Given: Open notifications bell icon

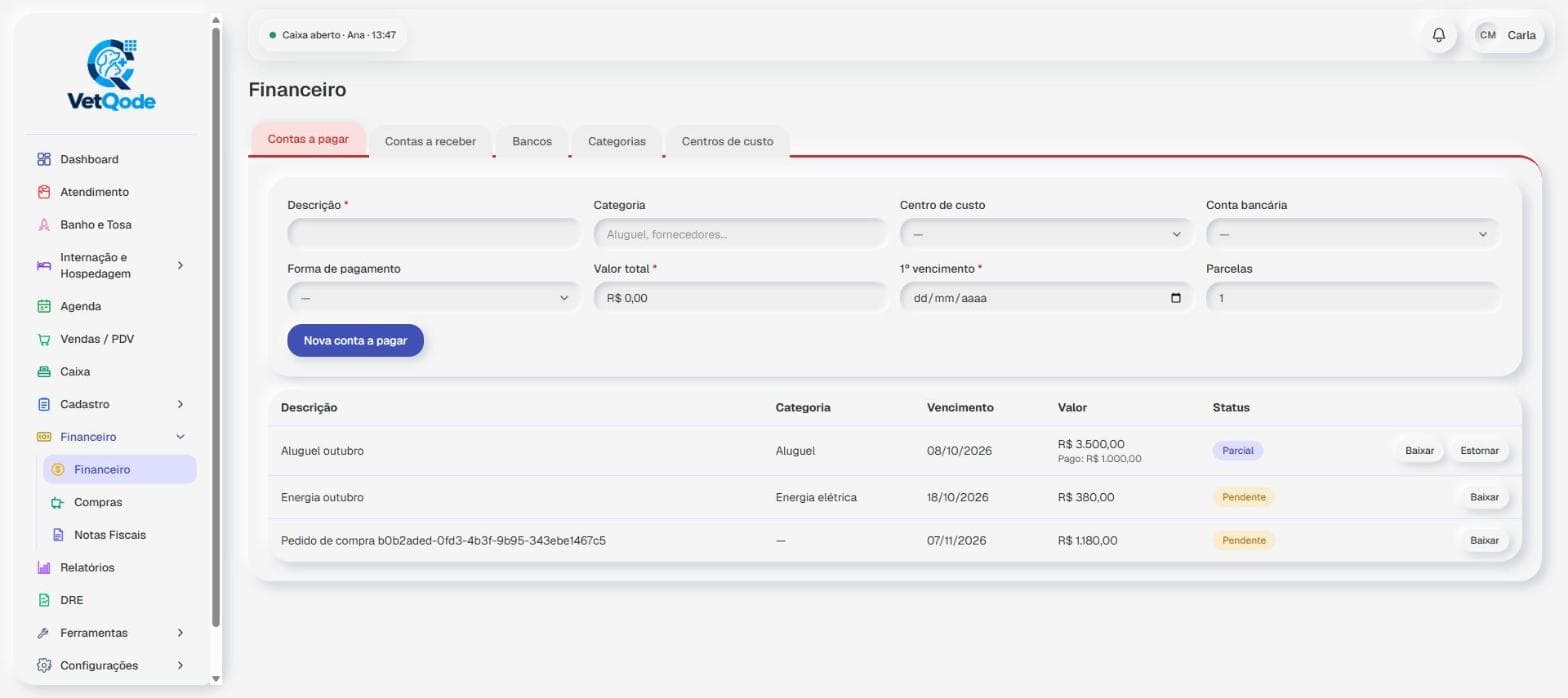Looking at the screenshot, I should coord(1439,35).
